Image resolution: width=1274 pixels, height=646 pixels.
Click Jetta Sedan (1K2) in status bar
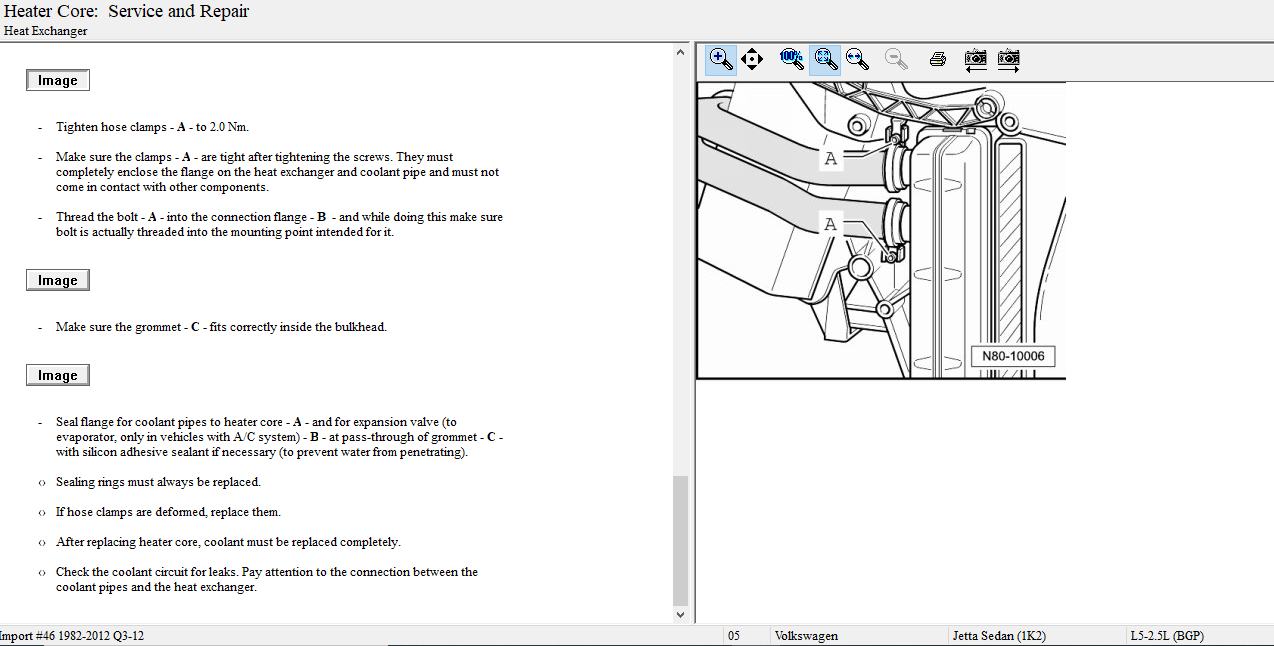pos(998,636)
